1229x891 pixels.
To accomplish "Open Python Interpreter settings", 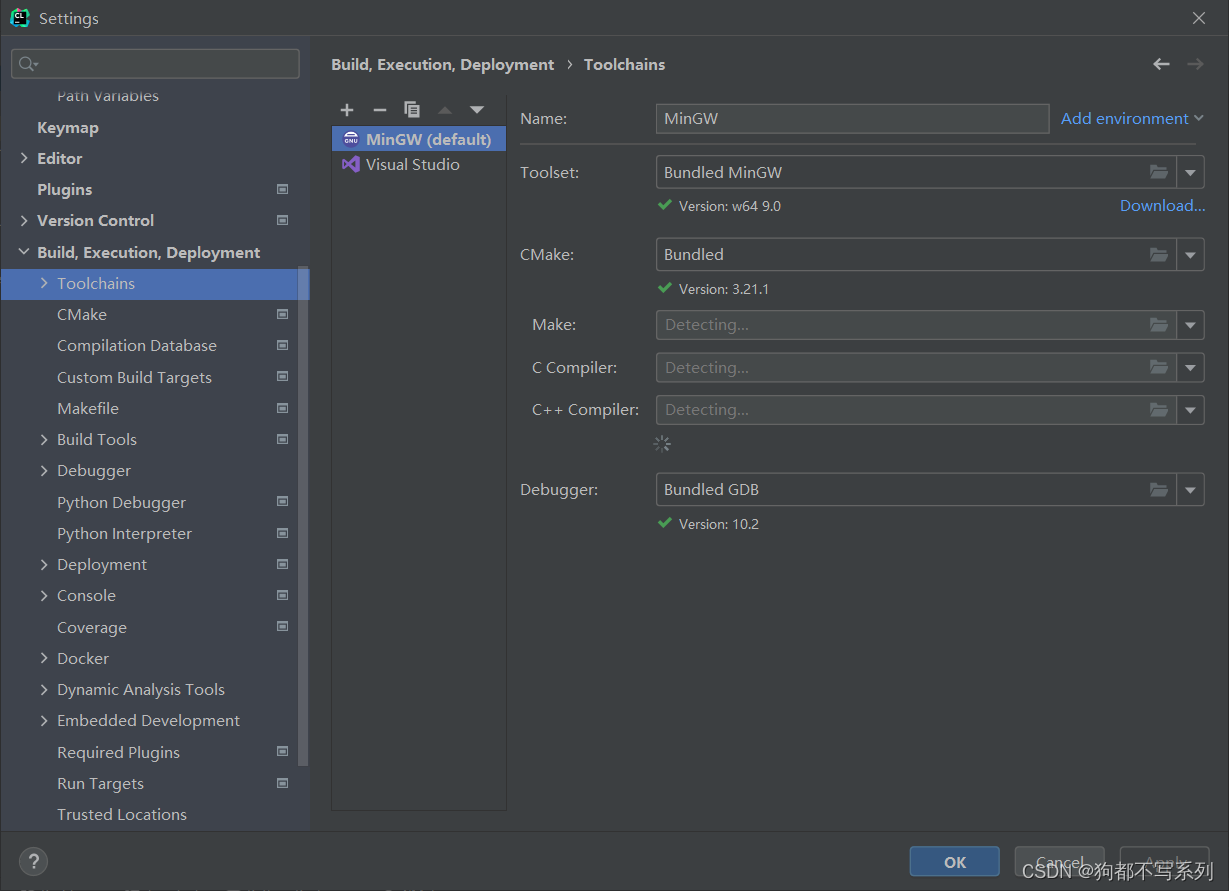I will pyautogui.click(x=124, y=533).
